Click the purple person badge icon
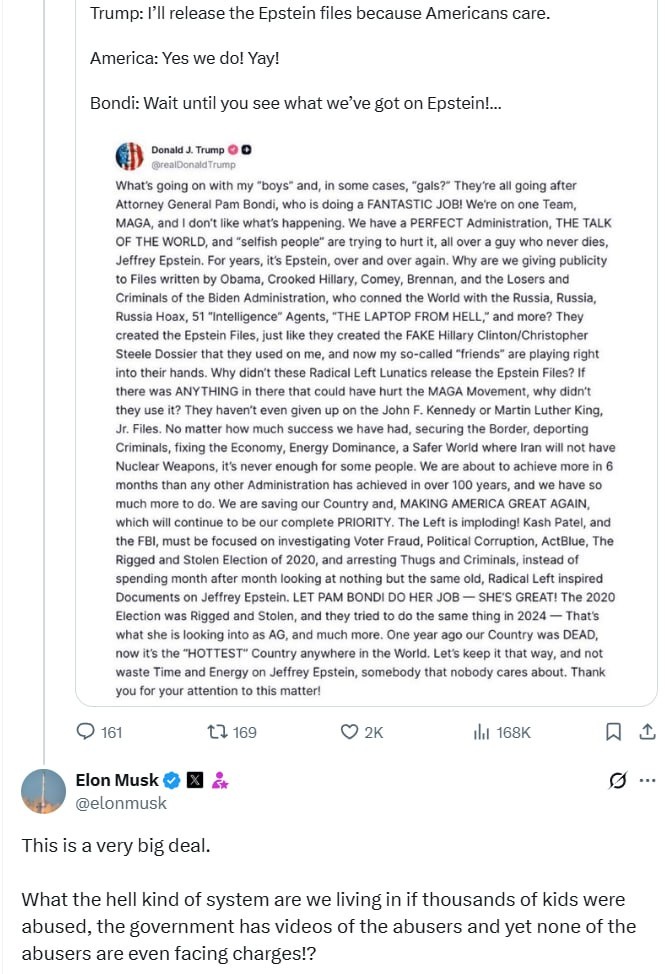 pos(220,780)
